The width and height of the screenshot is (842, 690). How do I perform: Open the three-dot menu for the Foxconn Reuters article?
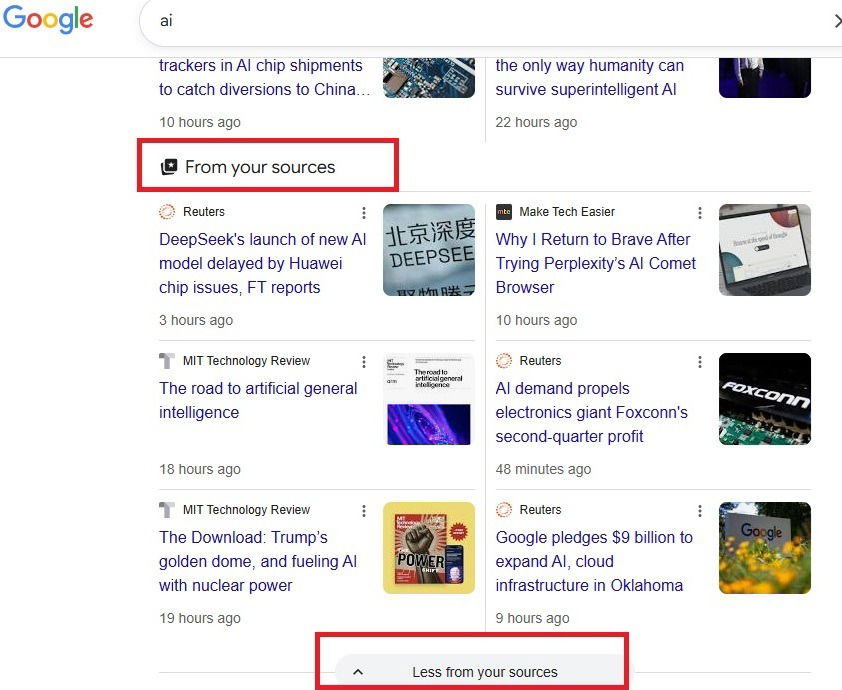coord(700,361)
